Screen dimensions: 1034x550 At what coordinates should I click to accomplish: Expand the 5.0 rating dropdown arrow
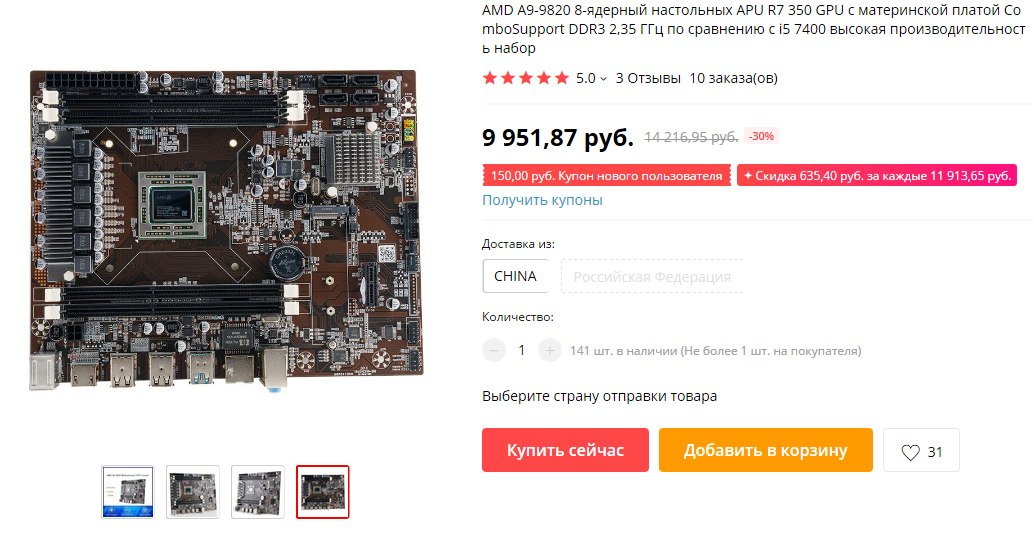[x=603, y=79]
